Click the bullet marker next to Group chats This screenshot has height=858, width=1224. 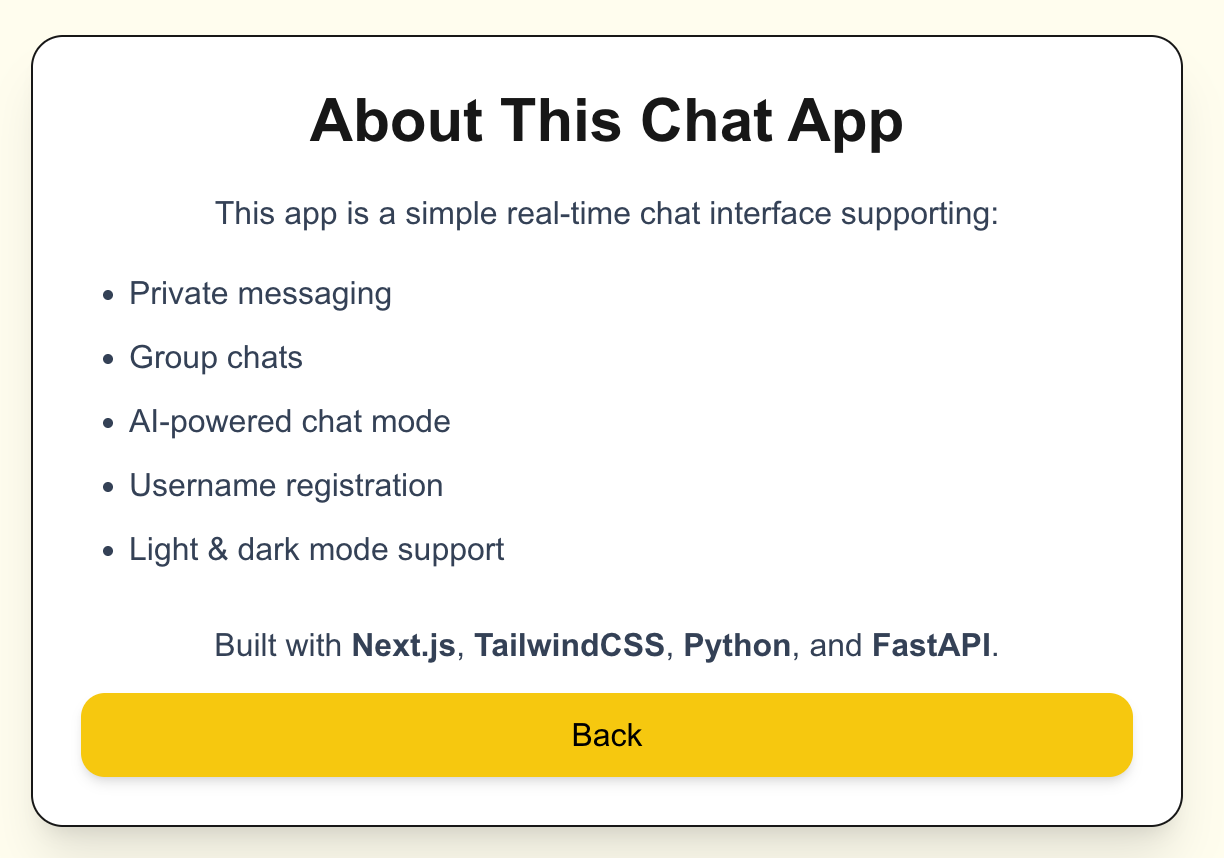(106, 357)
